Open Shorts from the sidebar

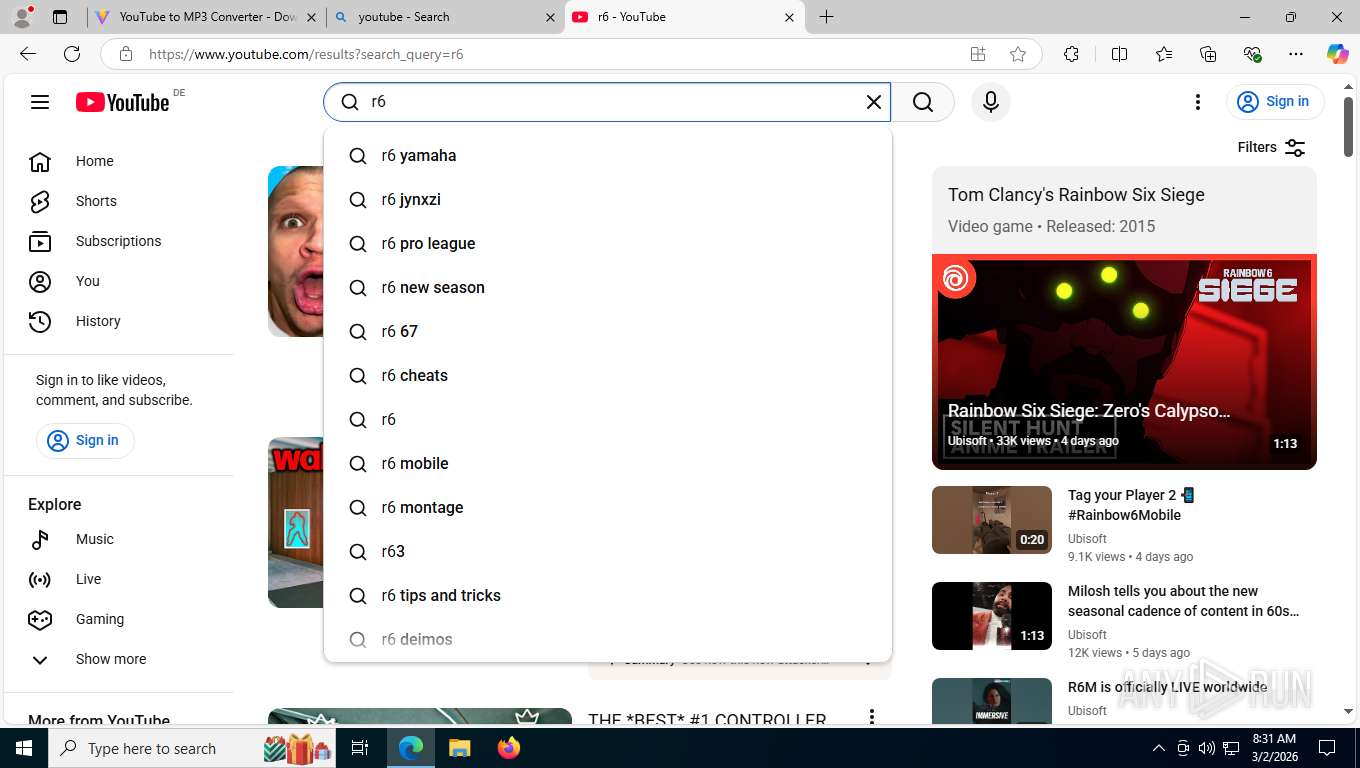click(x=118, y=201)
